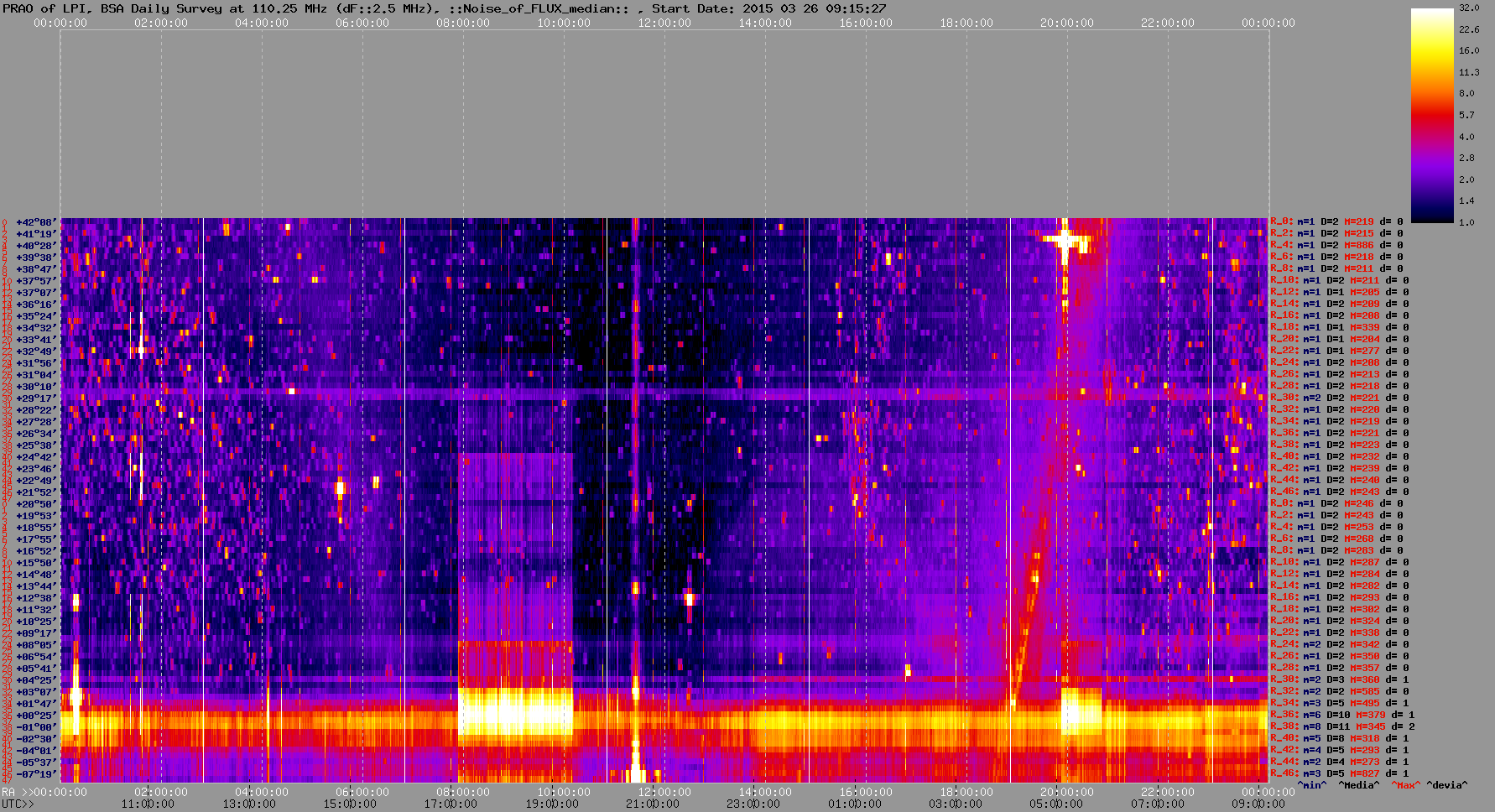Click the -07°19' declination label

36,774
